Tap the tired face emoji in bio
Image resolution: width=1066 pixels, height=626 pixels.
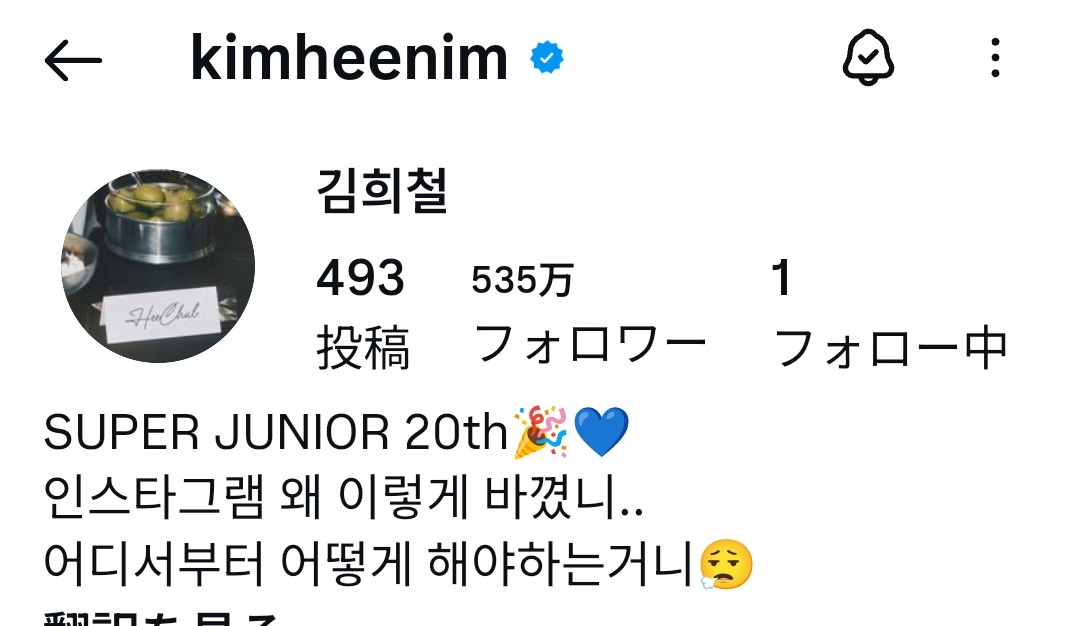click(726, 563)
